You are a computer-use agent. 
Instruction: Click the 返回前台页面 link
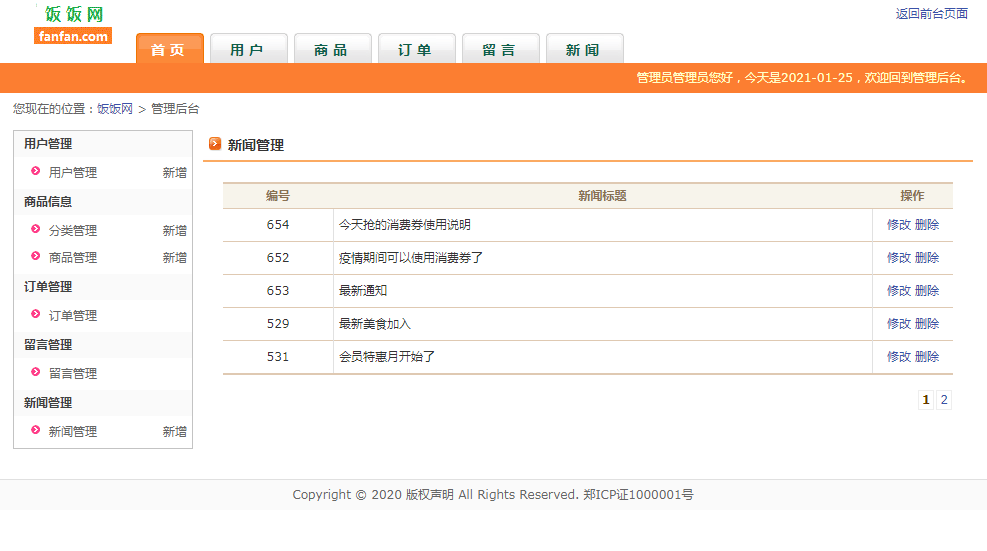[x=932, y=14]
